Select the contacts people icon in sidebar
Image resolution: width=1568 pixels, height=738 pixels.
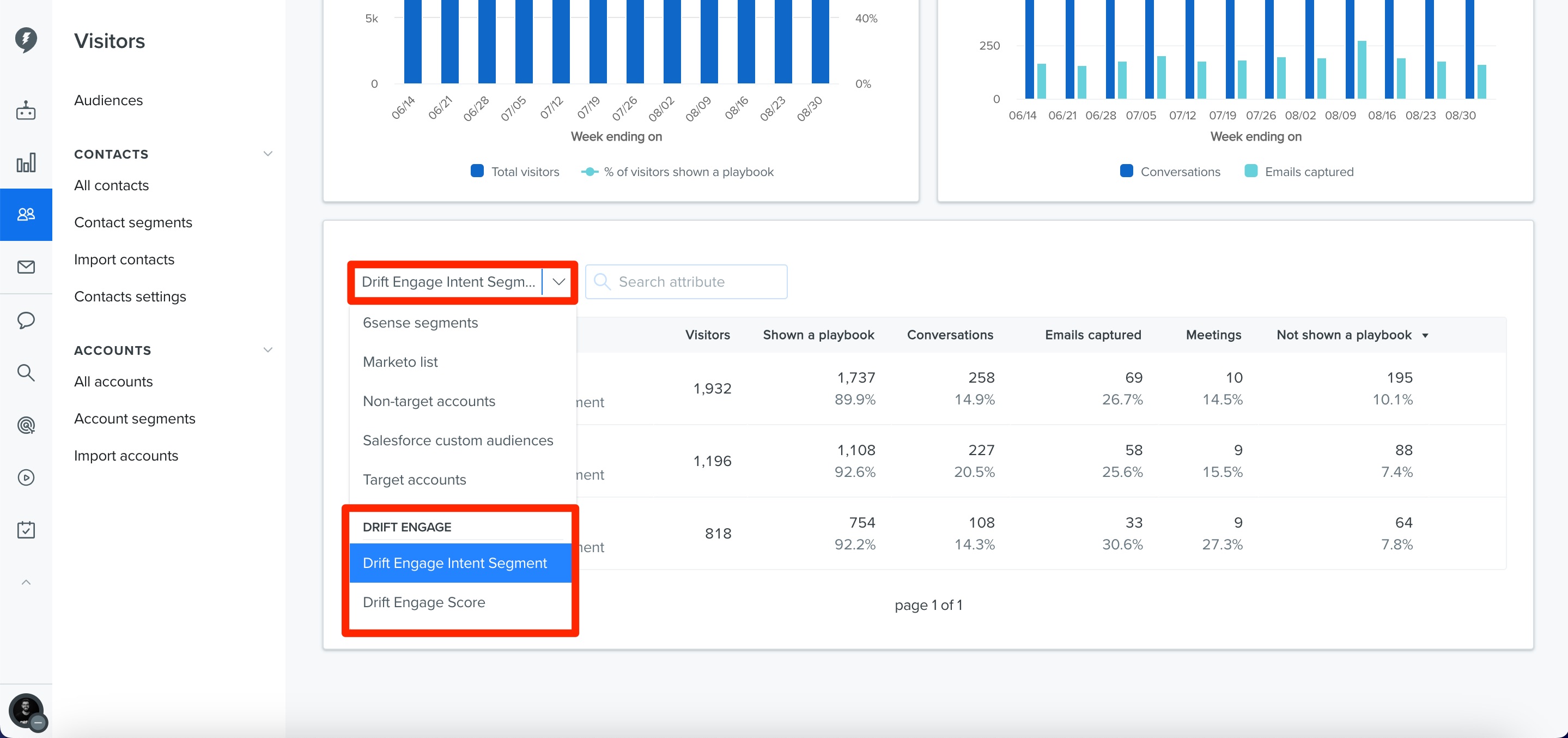[x=26, y=214]
